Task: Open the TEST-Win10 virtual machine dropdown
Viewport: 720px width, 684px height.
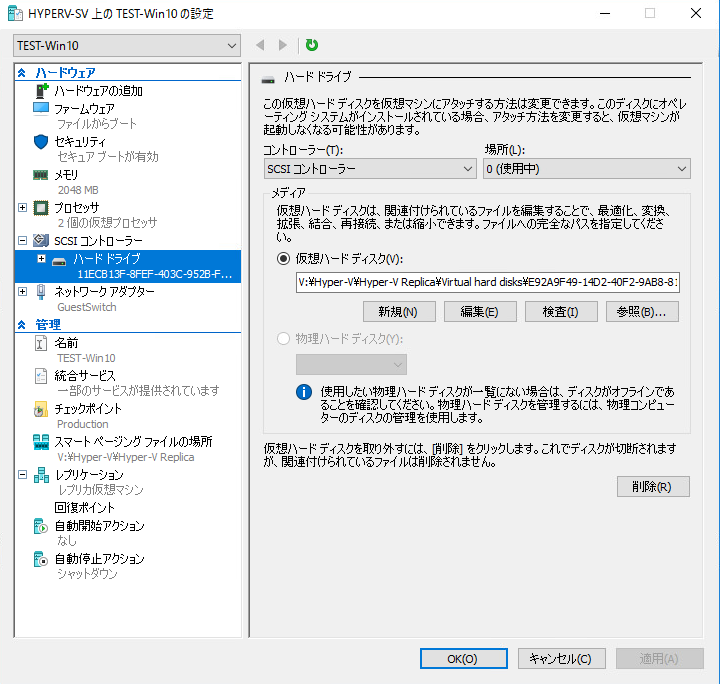Action: (127, 45)
